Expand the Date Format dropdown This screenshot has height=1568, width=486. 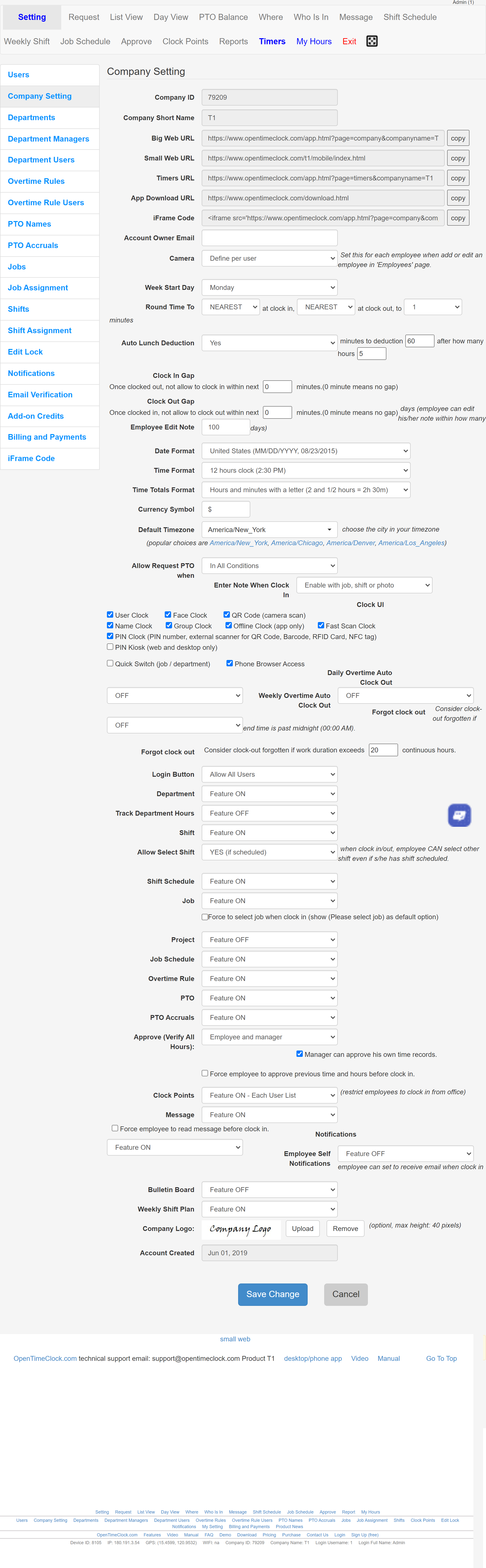306,451
